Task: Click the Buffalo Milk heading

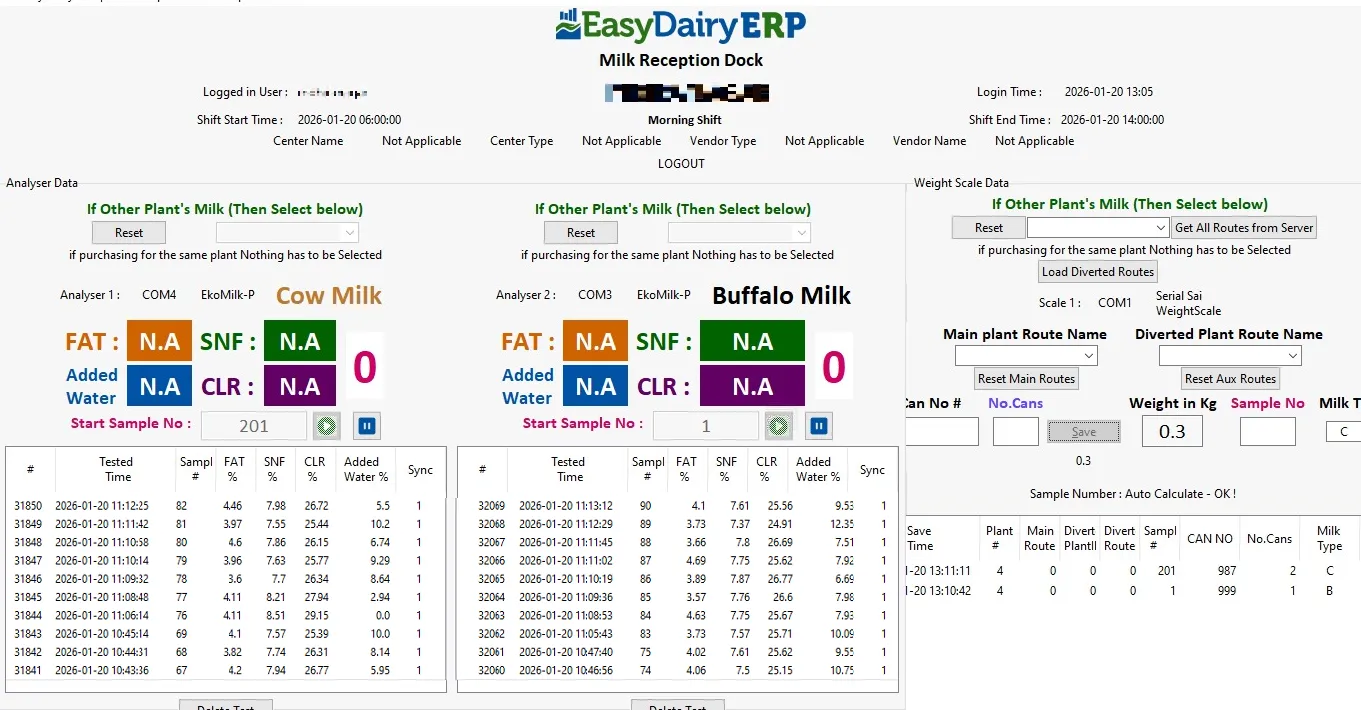Action: (781, 295)
